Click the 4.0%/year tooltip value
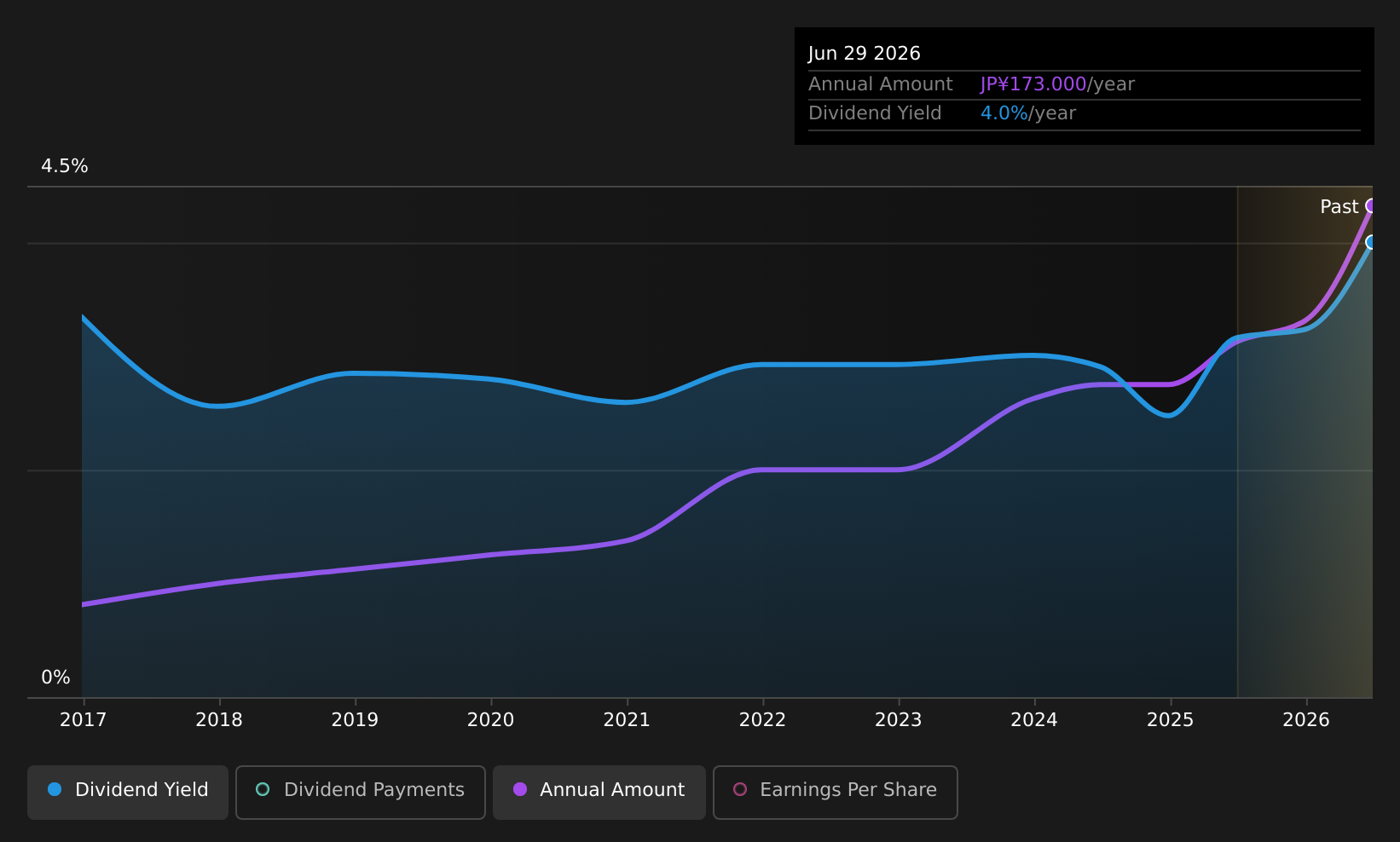 (x=1028, y=113)
